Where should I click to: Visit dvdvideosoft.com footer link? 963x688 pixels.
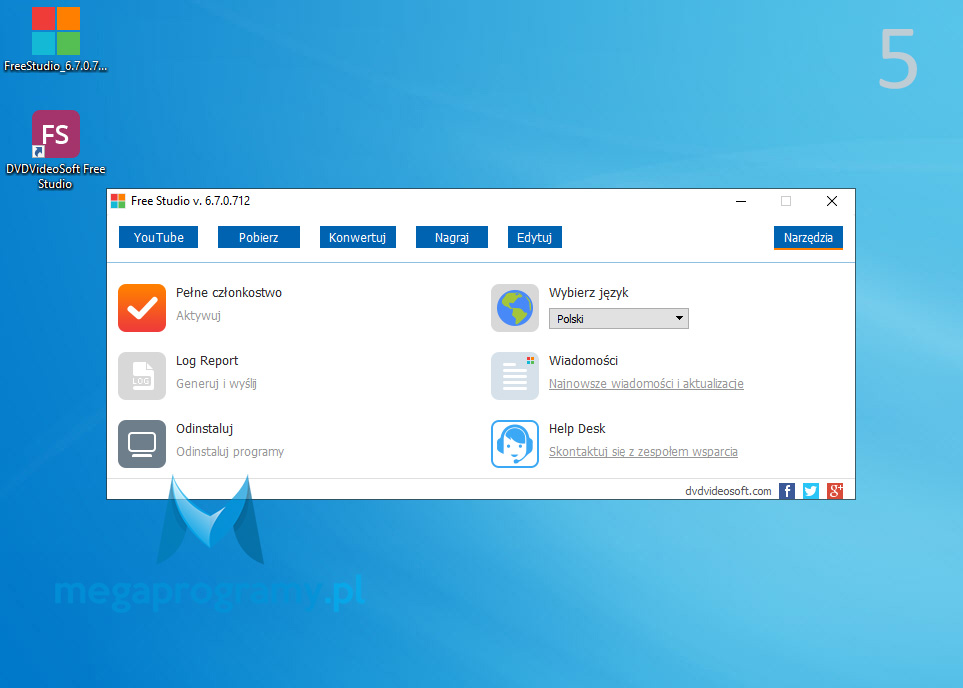click(x=728, y=491)
